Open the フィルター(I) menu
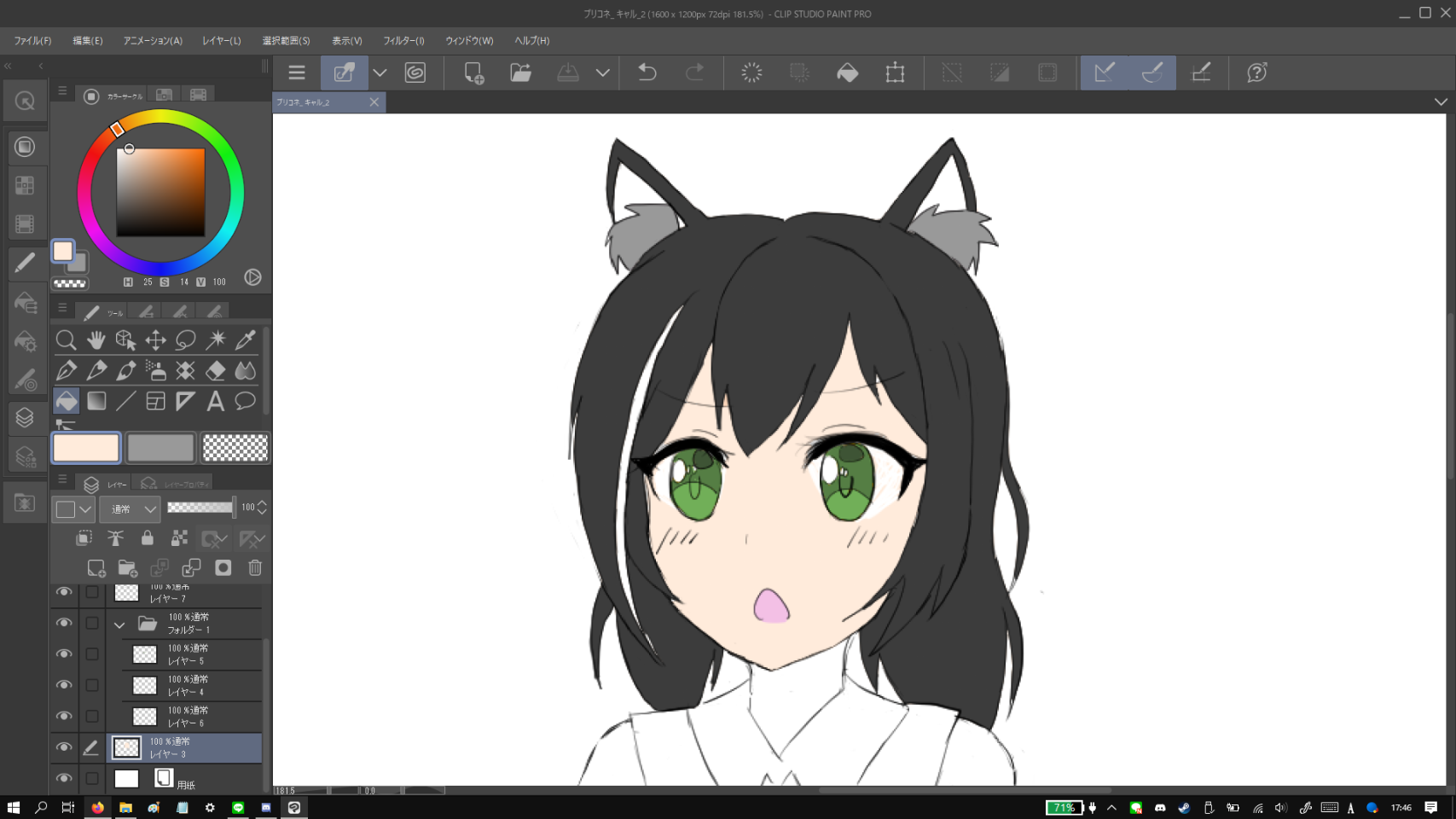 point(403,41)
